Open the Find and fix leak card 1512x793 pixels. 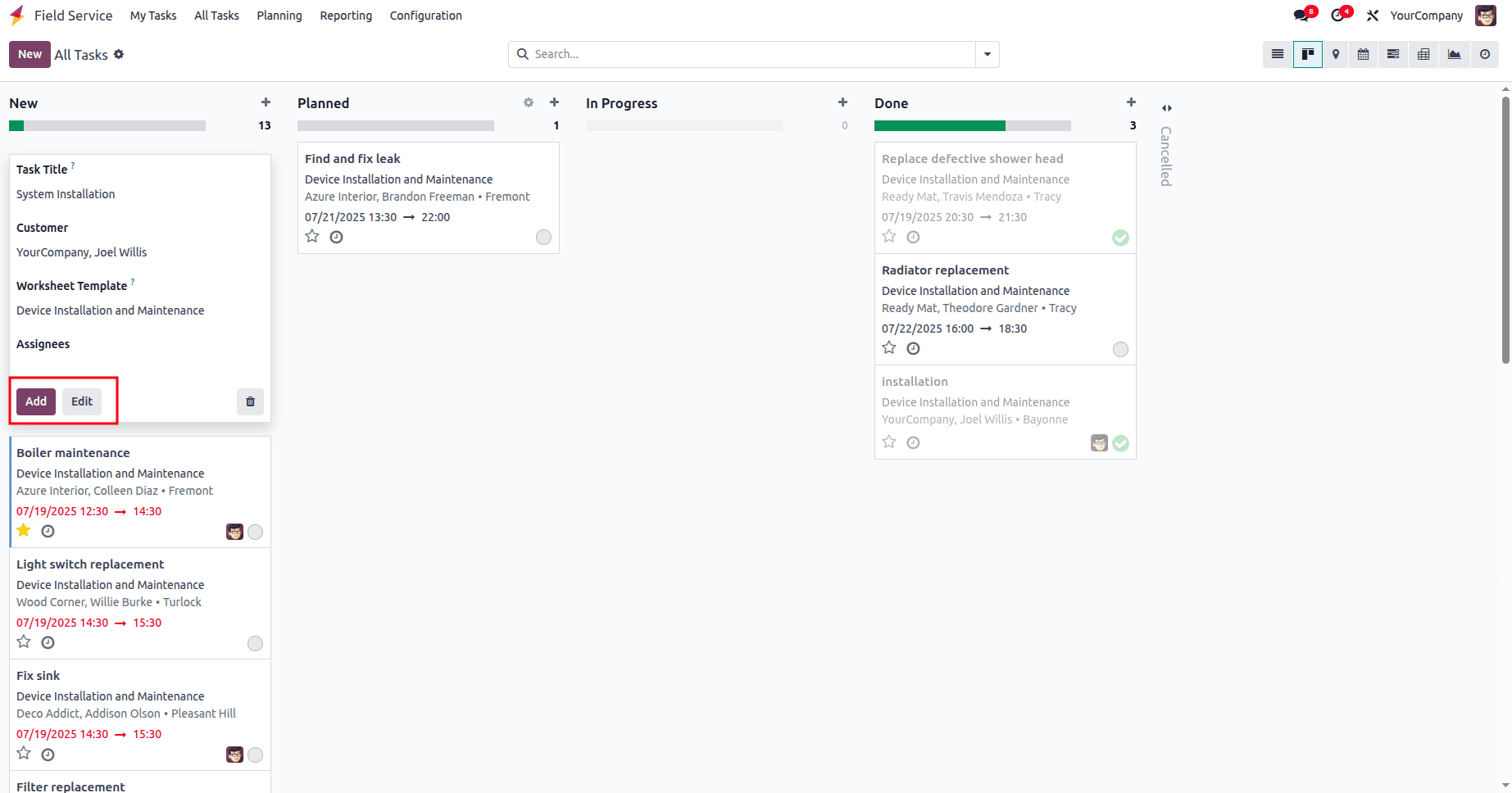pyautogui.click(x=428, y=197)
